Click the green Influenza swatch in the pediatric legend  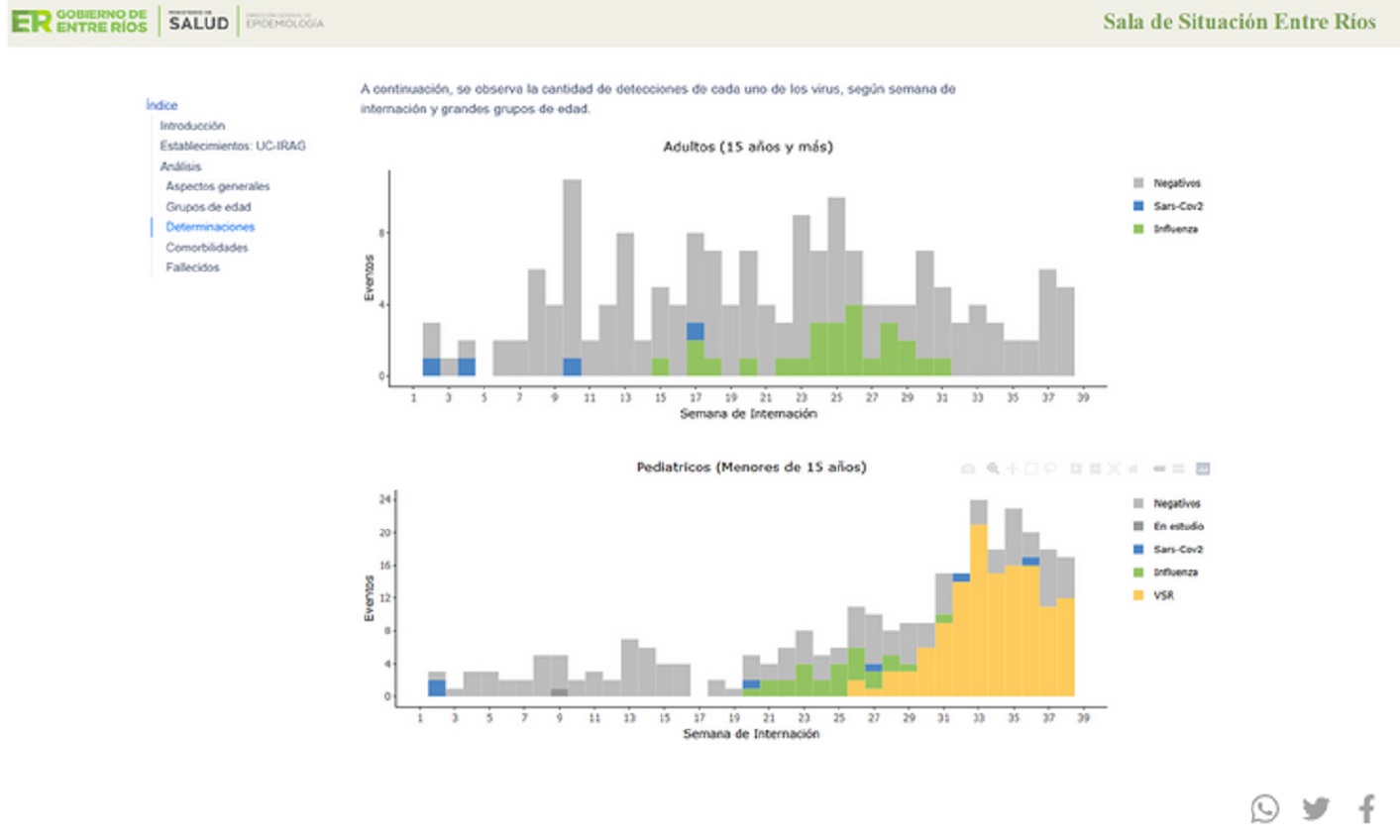[1138, 573]
